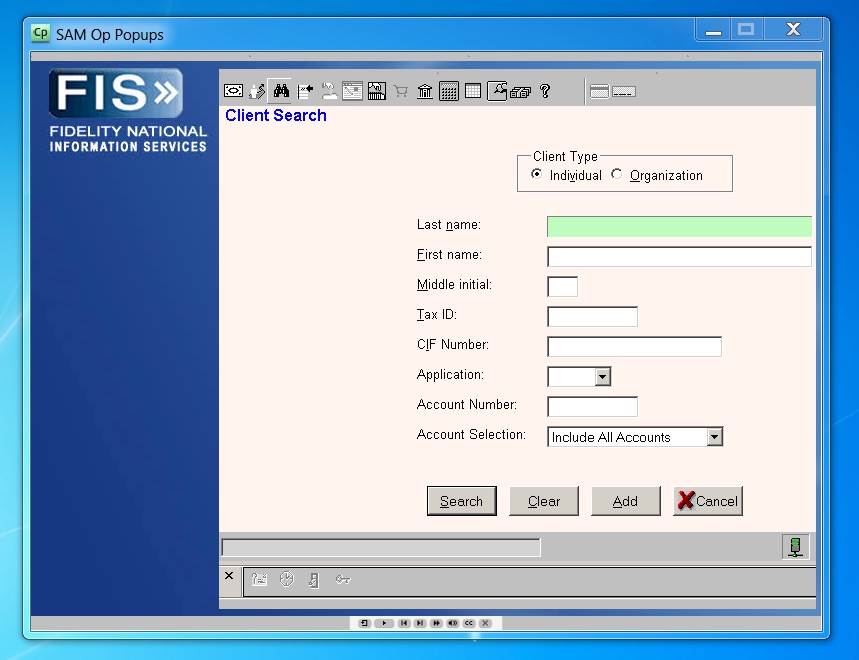
Task: Click the card-style panel icon in toolbar
Action: point(599,91)
